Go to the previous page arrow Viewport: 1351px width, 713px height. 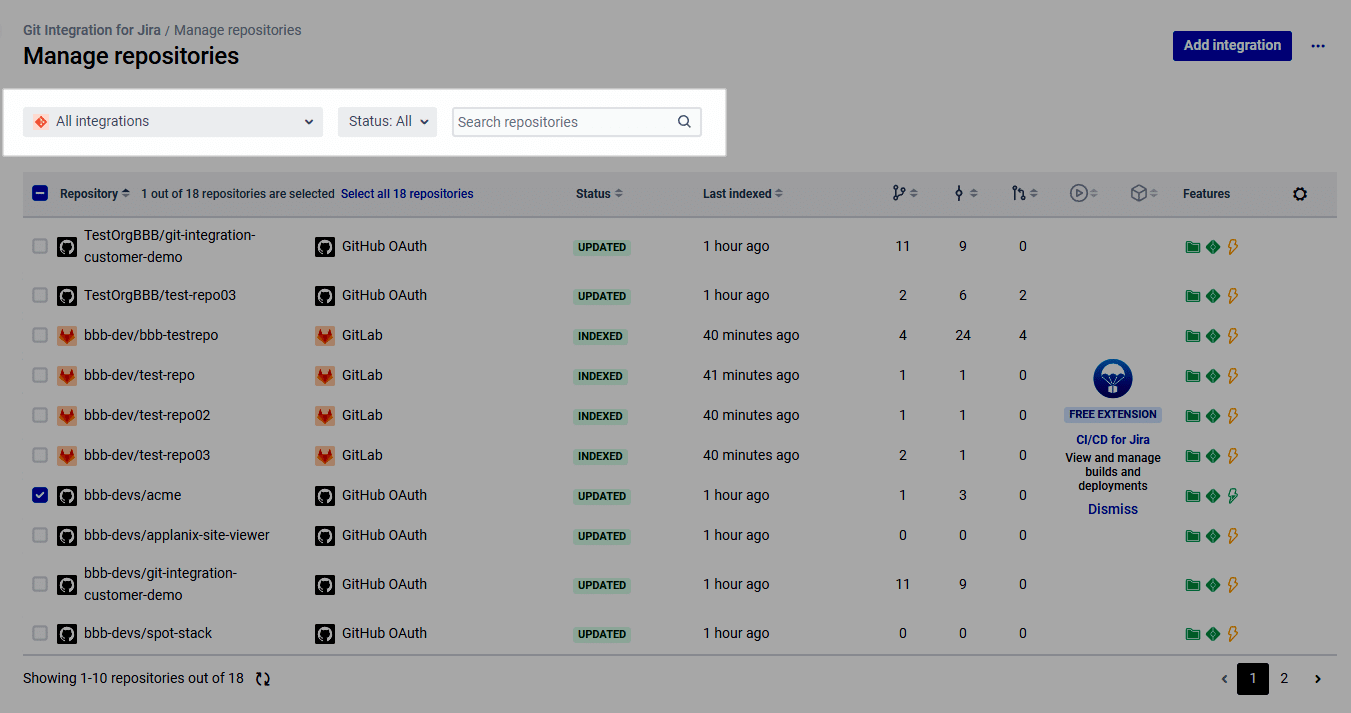pos(1224,679)
